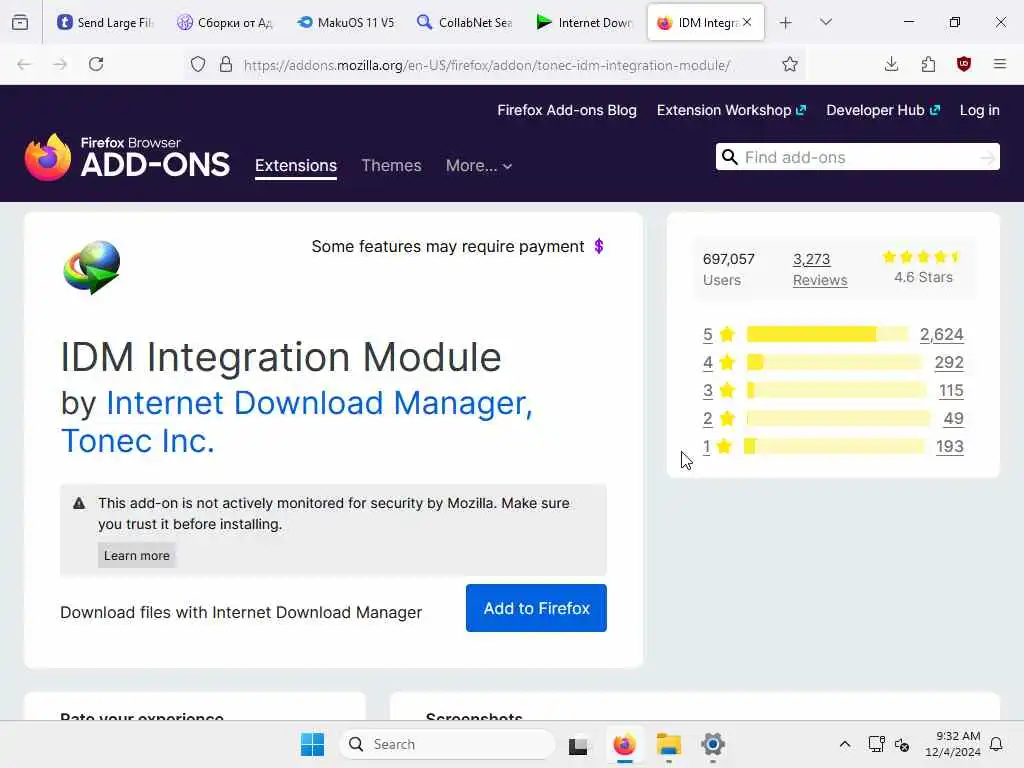This screenshot has width=1024, height=768.
Task: Open the 292 four-star reviews count
Action: pos(949,362)
